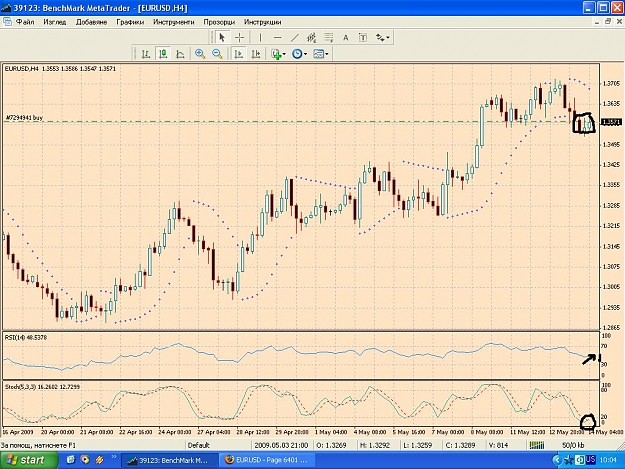
Task: Open the Изглед menu
Action: click(x=55, y=22)
